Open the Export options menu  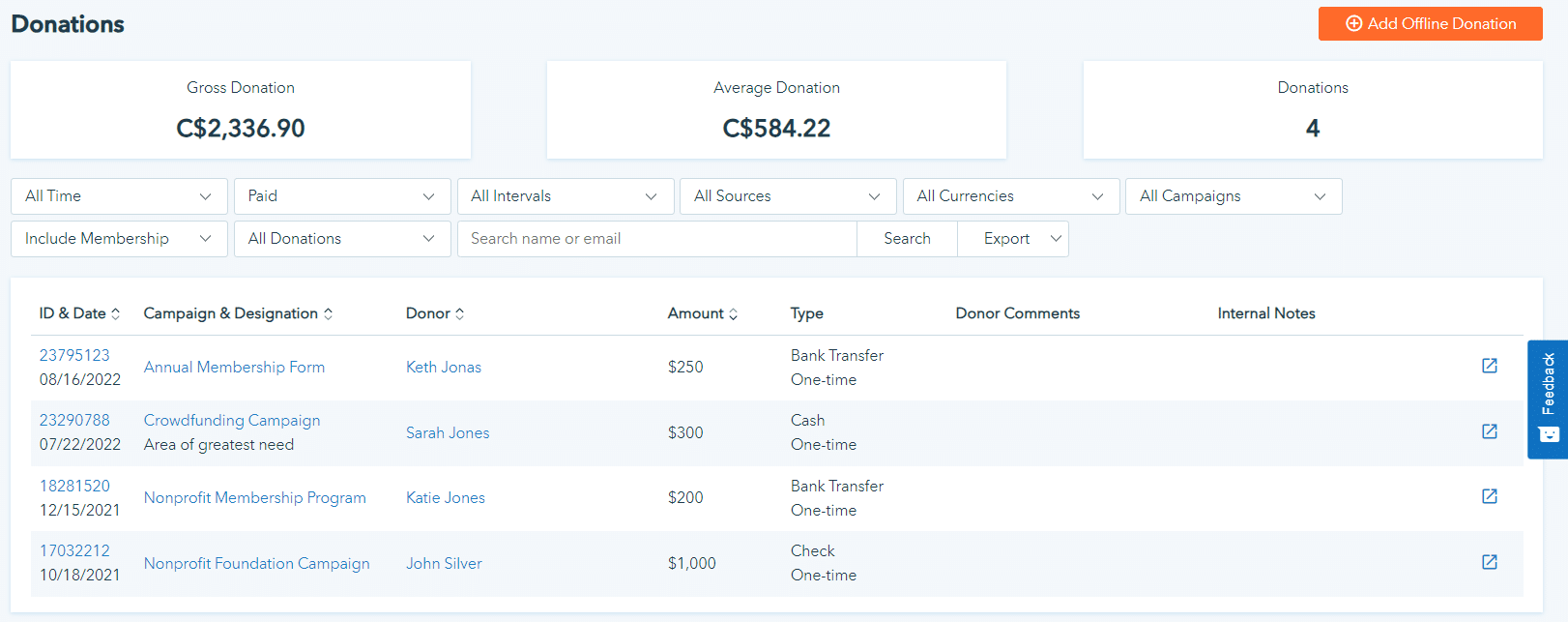(x=1012, y=239)
